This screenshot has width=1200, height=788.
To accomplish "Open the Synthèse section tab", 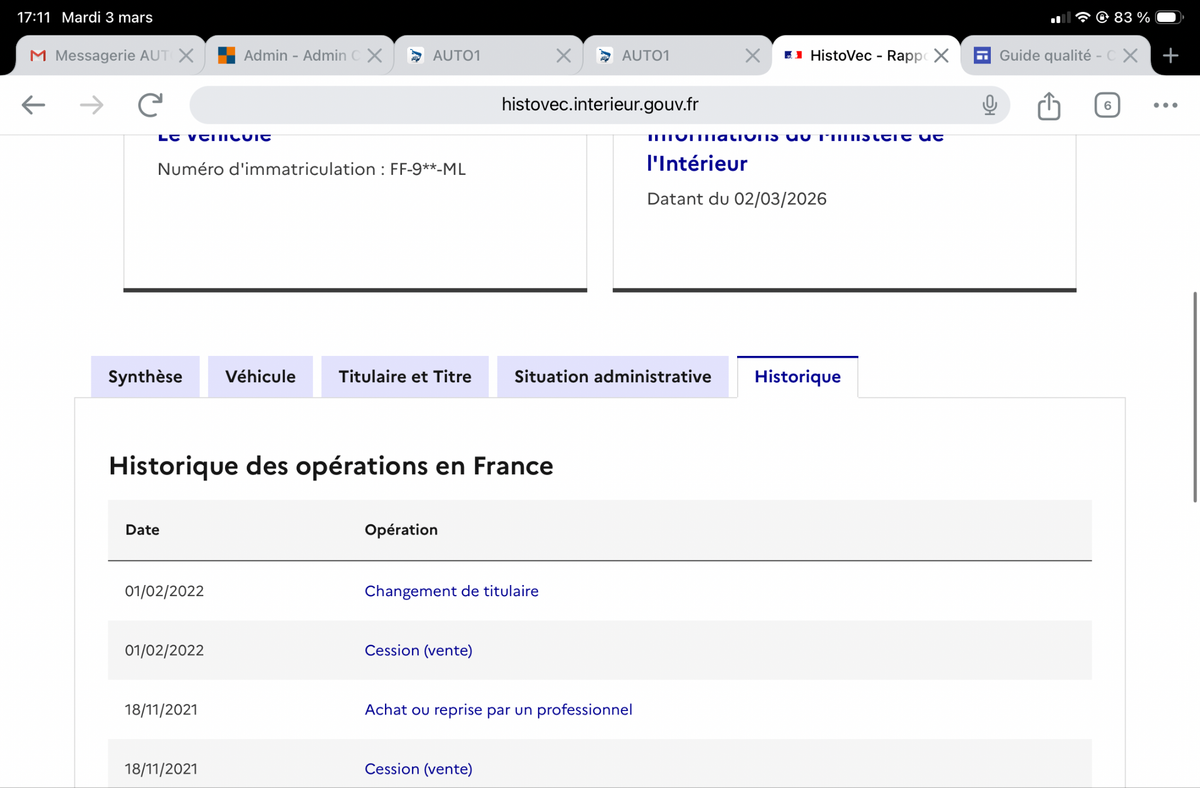I will click(x=145, y=377).
